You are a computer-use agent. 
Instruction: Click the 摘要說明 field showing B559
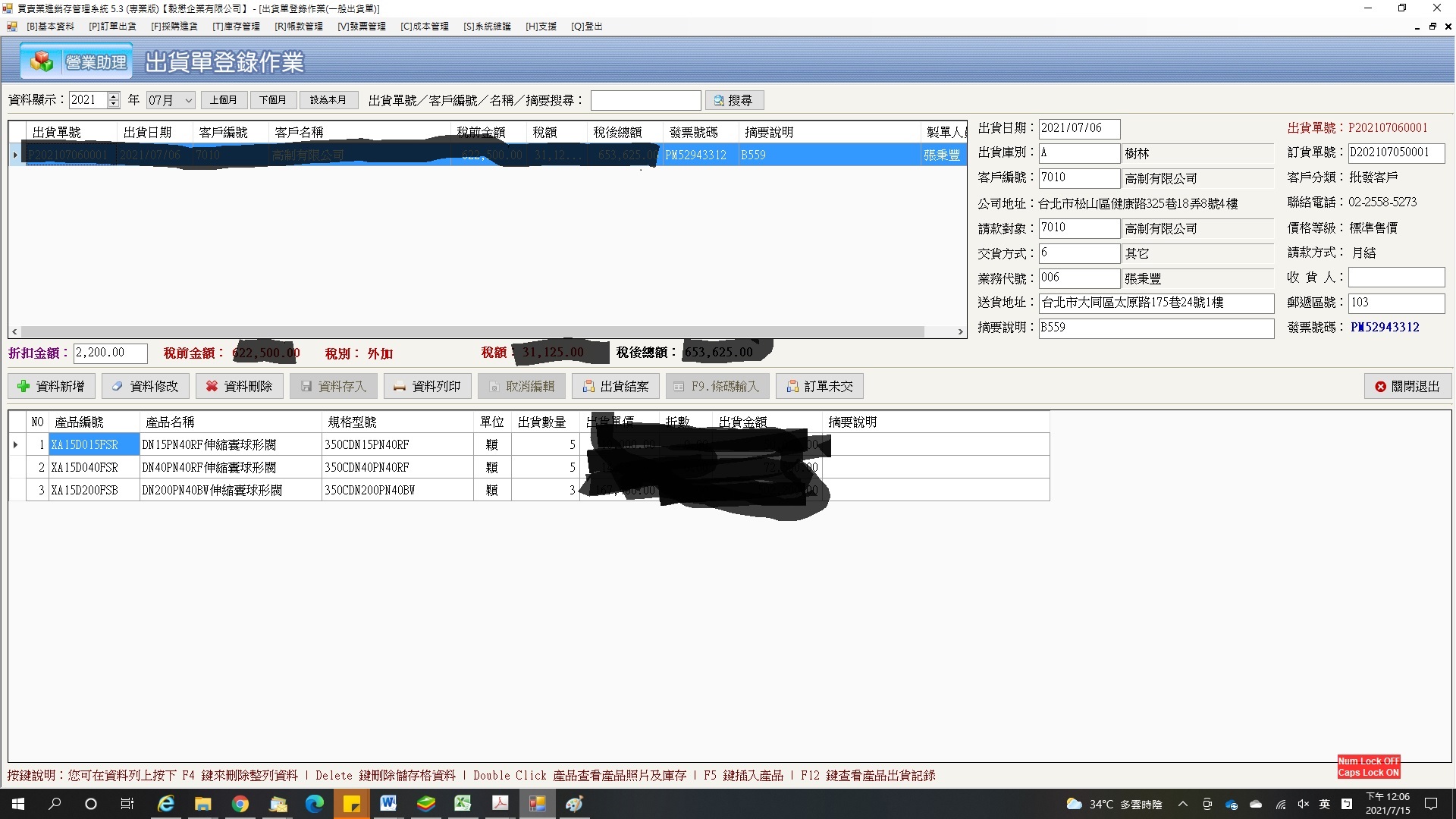click(x=1156, y=328)
